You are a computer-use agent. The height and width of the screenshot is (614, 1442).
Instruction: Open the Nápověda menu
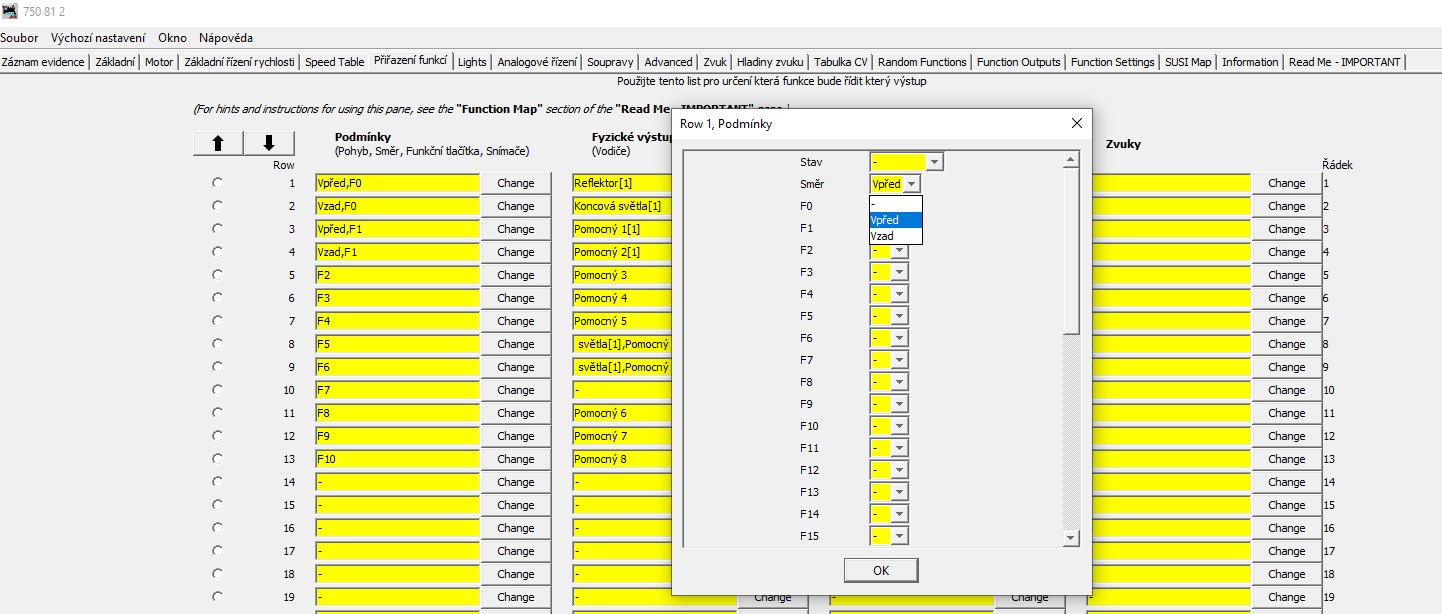click(x=226, y=38)
